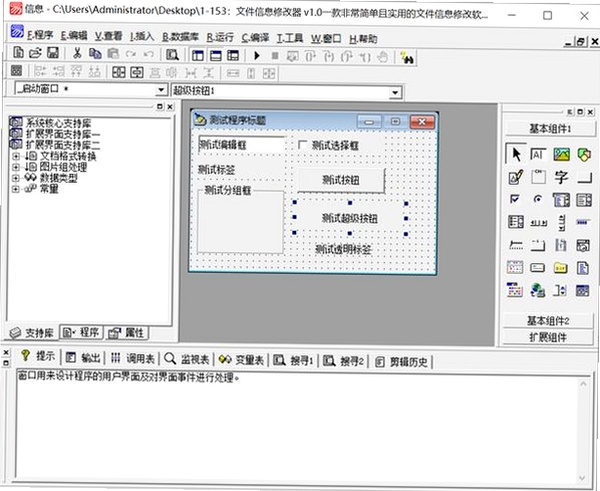Select the progress bar component icon
Screen dimensions: 600x491
tap(583, 222)
